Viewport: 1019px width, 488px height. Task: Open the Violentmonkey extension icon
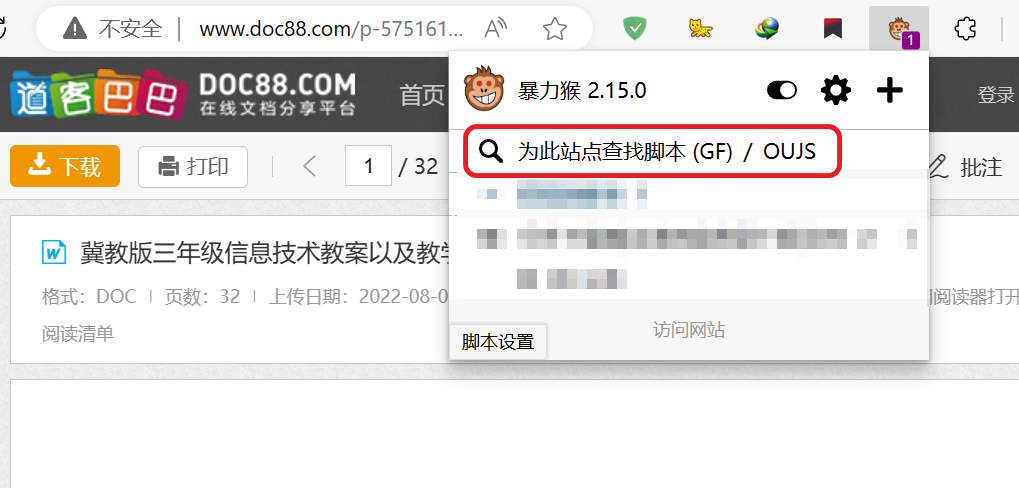(899, 29)
